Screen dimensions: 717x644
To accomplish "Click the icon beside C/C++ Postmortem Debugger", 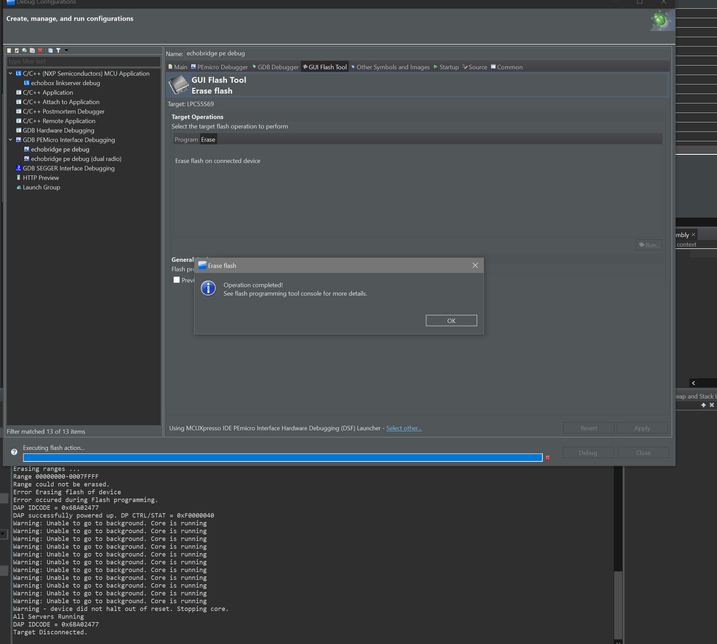I will pos(19,111).
